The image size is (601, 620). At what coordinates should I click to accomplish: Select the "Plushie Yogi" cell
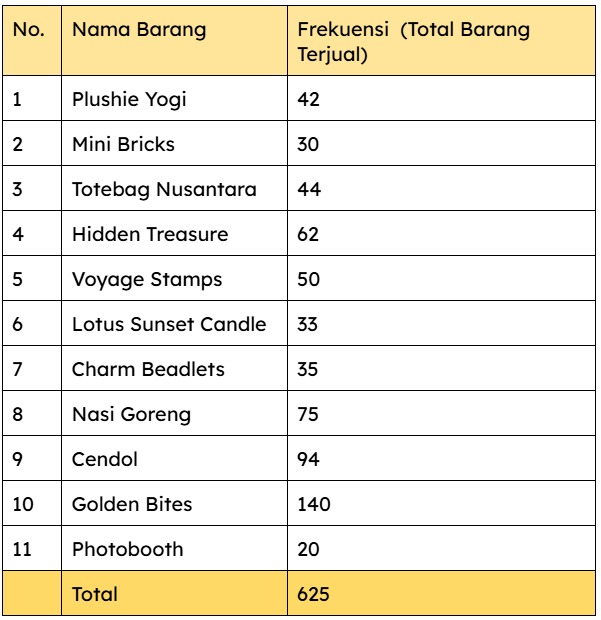pos(129,99)
